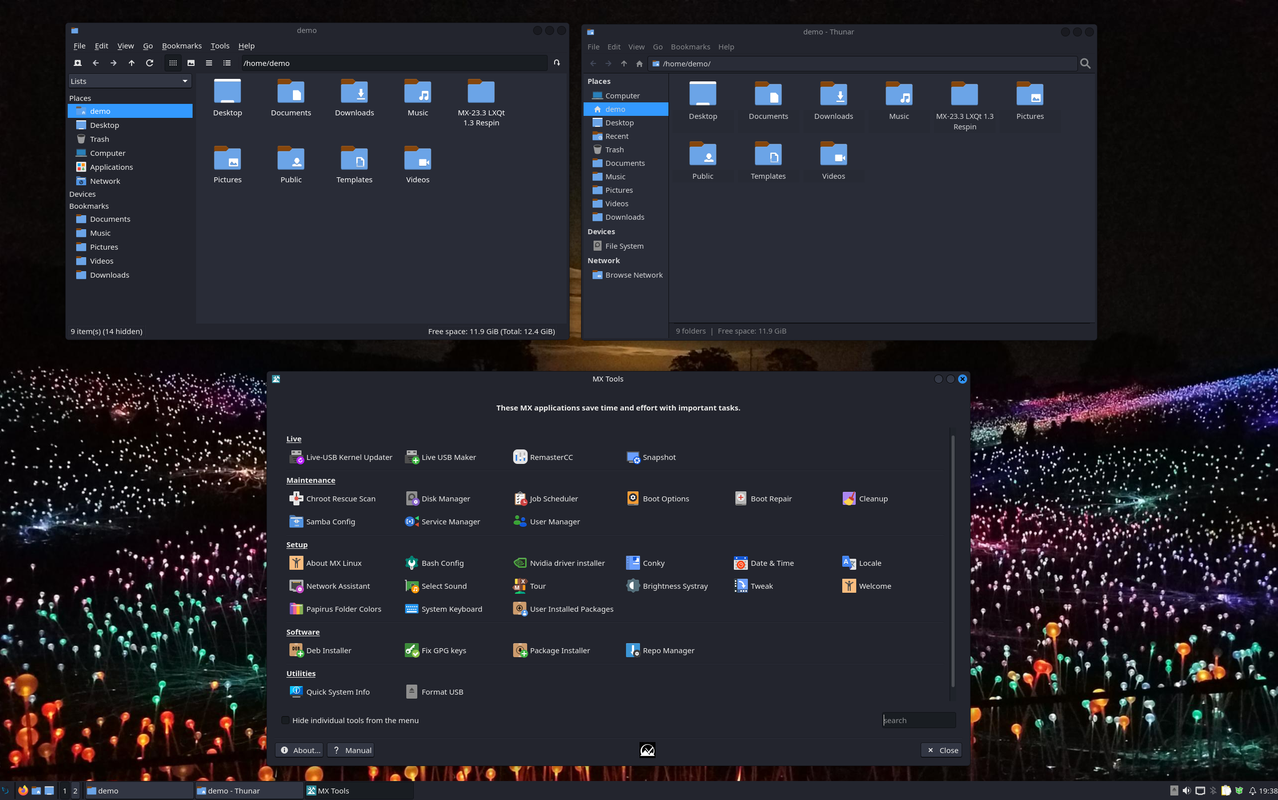Launch Boot Repair
1278x800 pixels.
pyautogui.click(x=764, y=498)
